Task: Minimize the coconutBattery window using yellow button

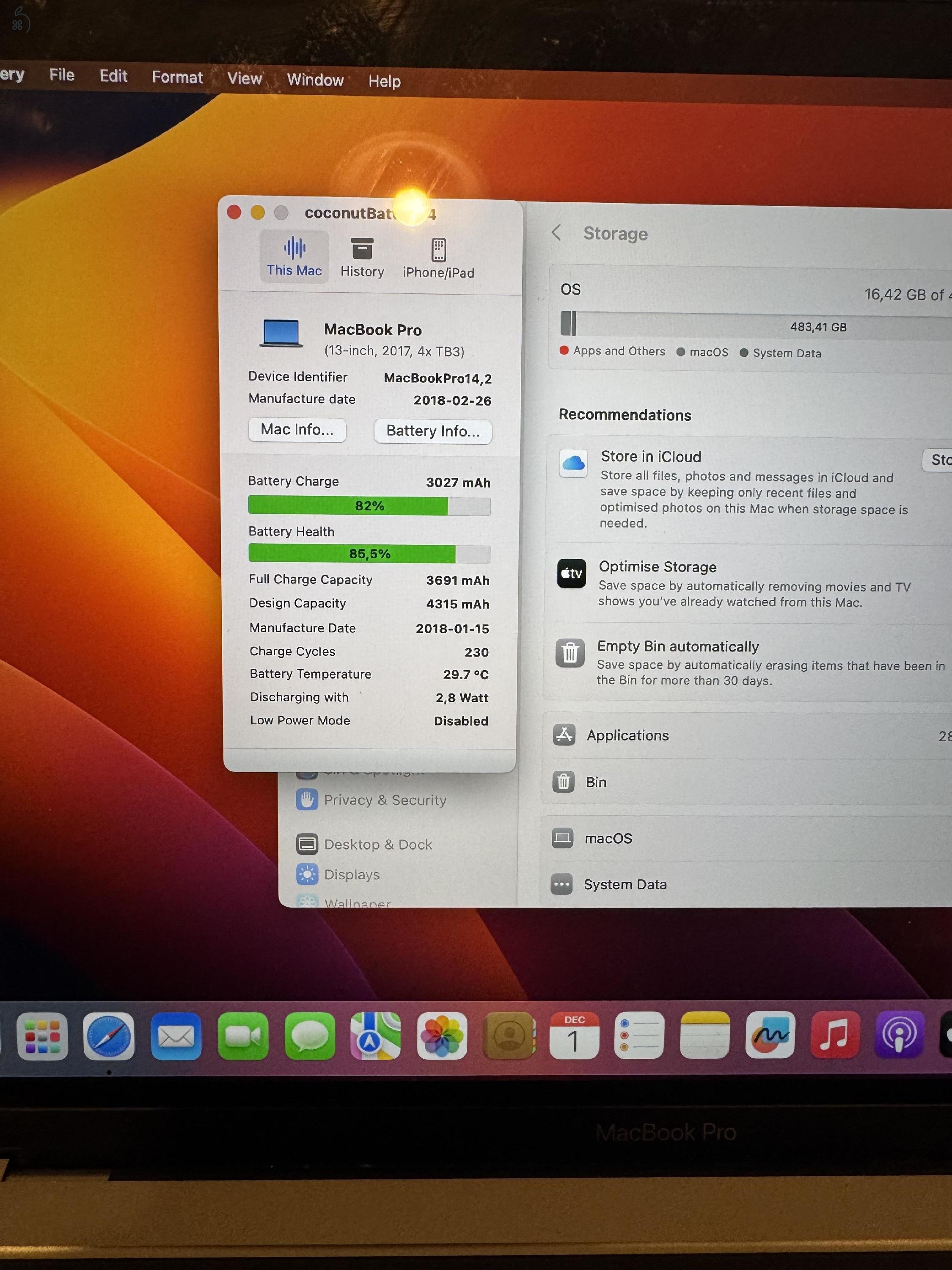Action: coord(258,213)
